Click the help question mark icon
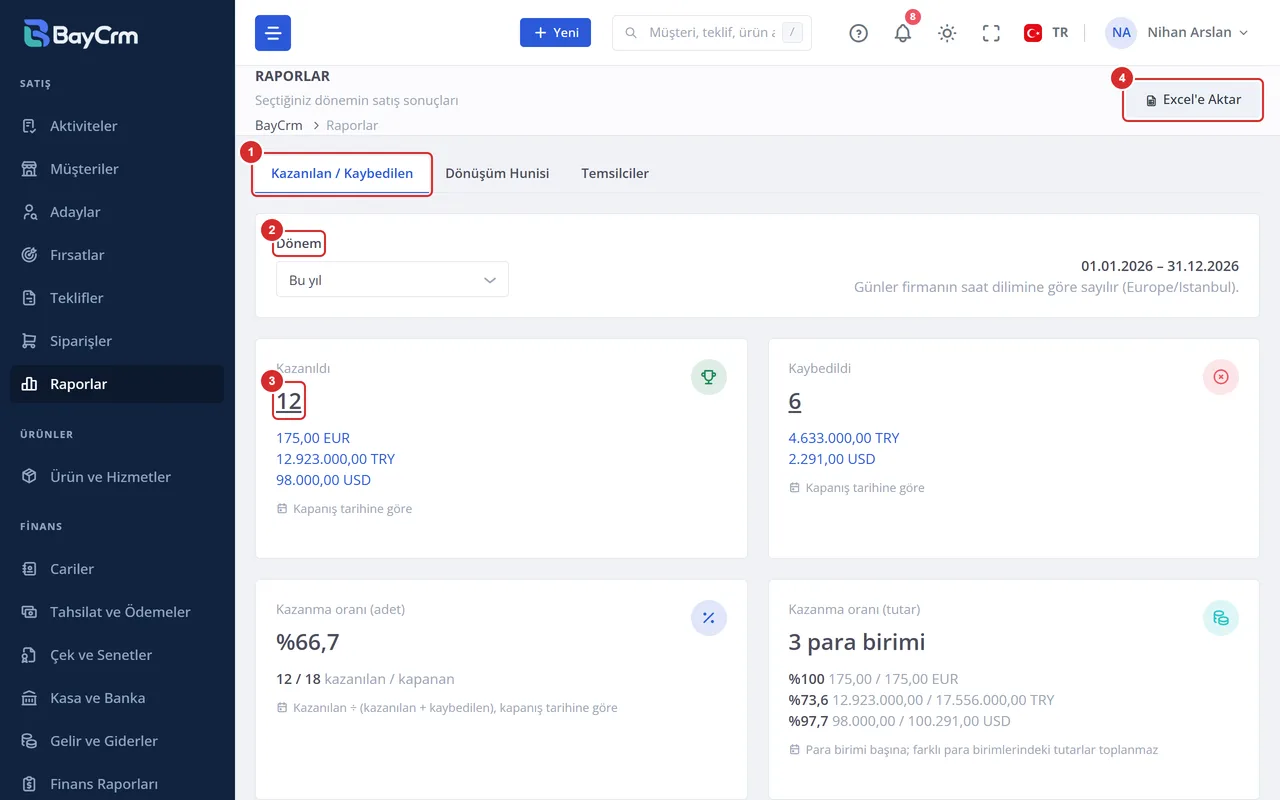Screen dimensions: 1280x800 (x=858, y=33)
